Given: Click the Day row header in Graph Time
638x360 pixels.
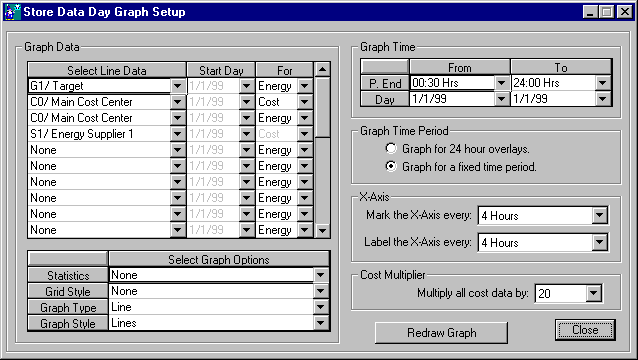Looking at the screenshot, I should [385, 99].
